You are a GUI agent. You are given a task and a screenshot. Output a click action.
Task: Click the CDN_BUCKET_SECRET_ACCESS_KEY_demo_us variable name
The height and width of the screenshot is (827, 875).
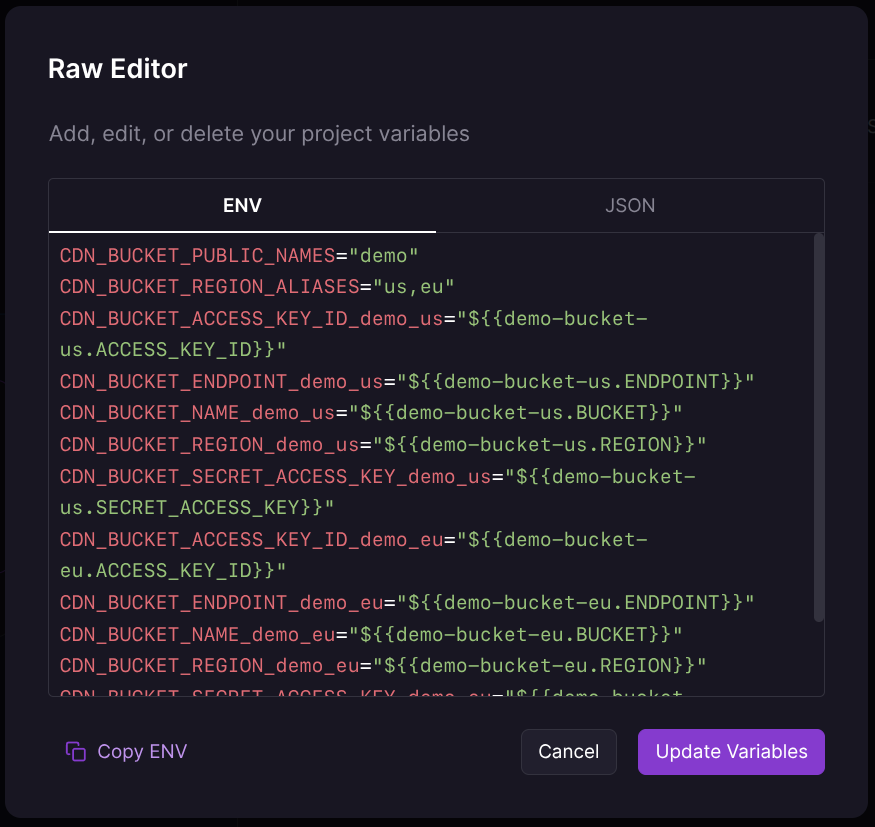[x=275, y=476]
